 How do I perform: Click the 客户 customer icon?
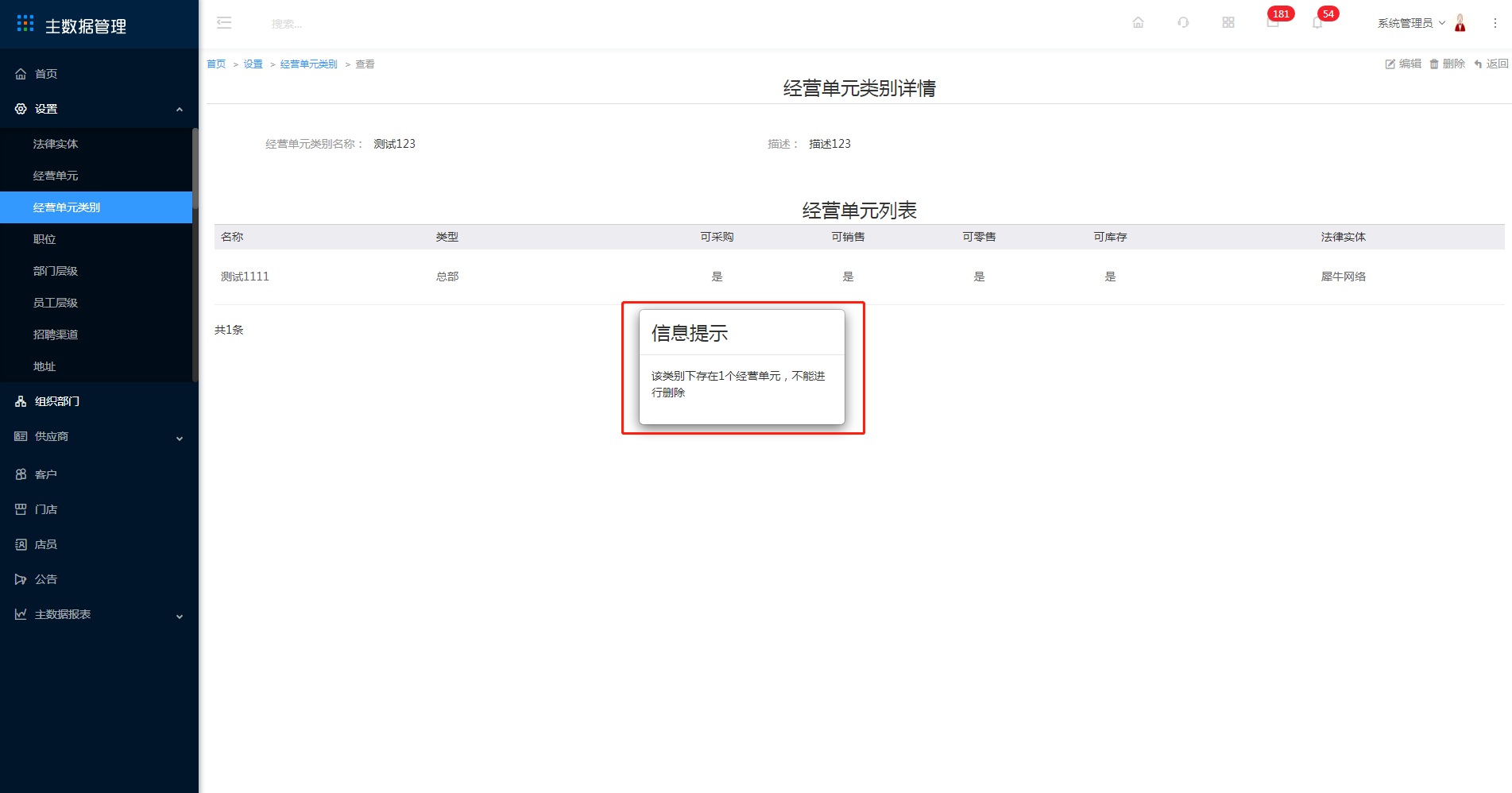[x=21, y=474]
